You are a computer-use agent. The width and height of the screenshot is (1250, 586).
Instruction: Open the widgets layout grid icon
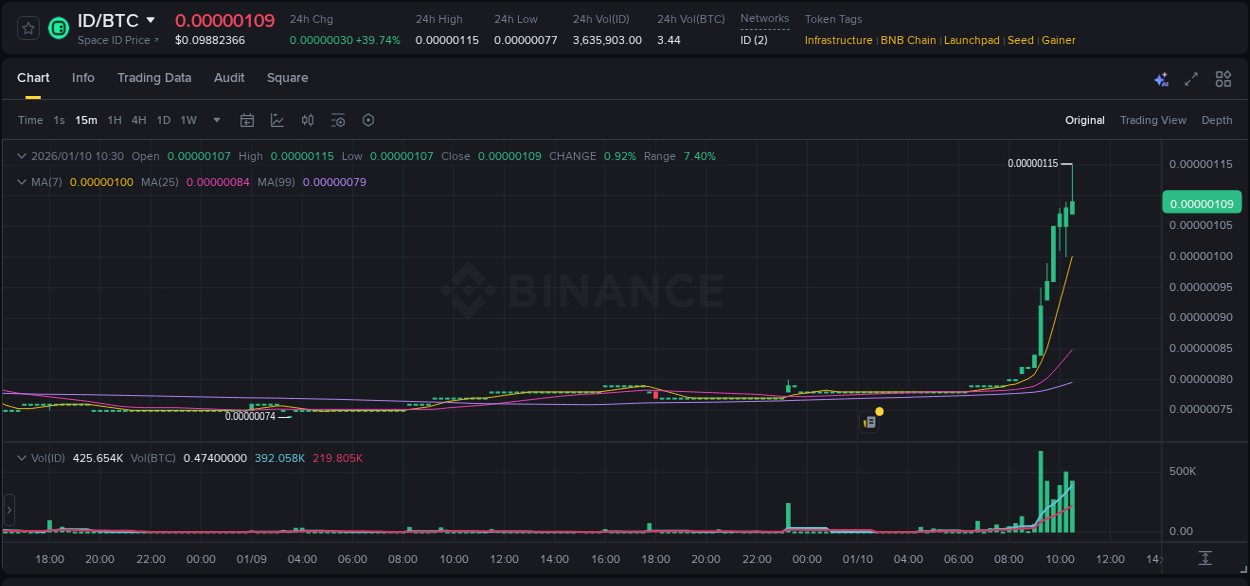point(1218,78)
